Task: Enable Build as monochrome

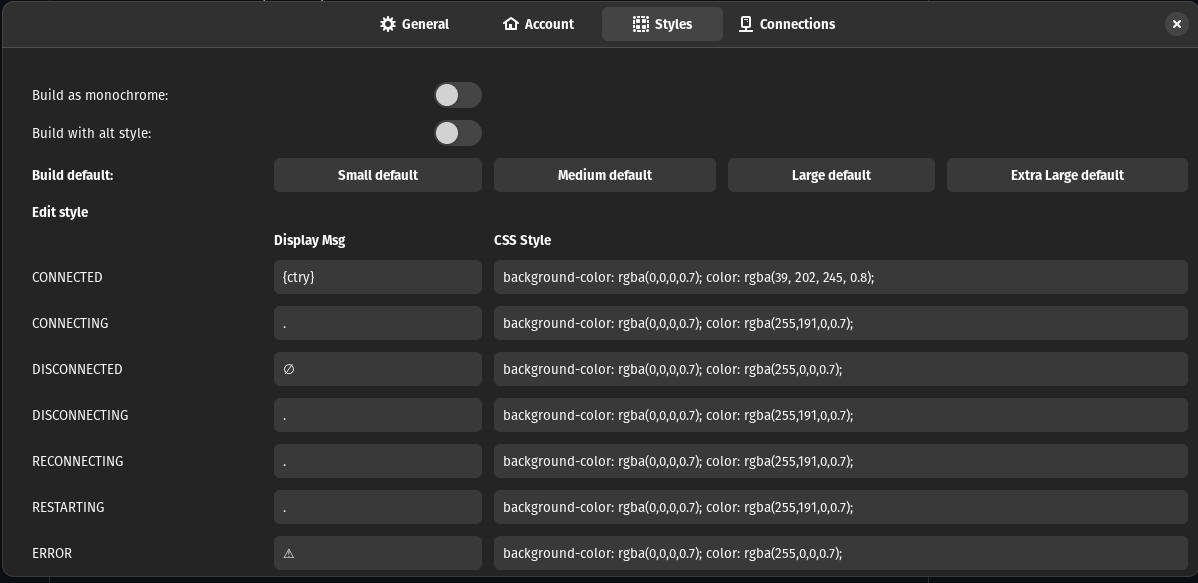Action: pyautogui.click(x=458, y=95)
